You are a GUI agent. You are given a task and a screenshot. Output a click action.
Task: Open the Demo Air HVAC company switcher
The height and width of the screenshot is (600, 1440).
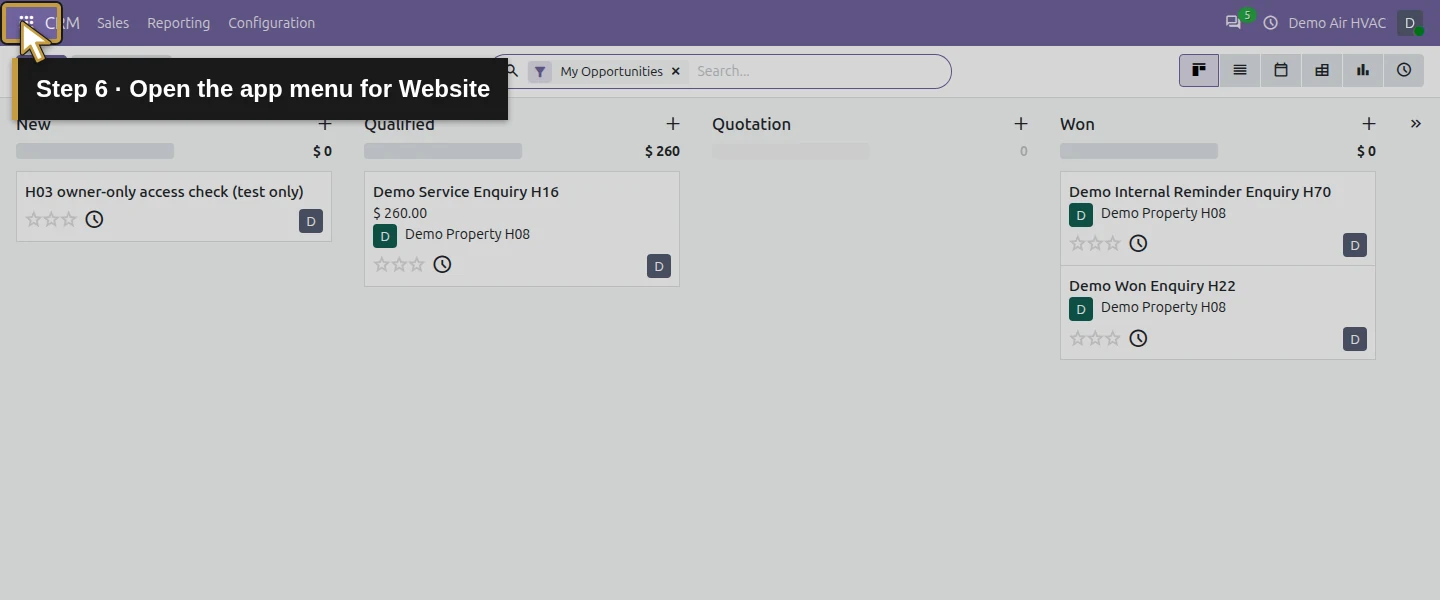(x=1337, y=23)
